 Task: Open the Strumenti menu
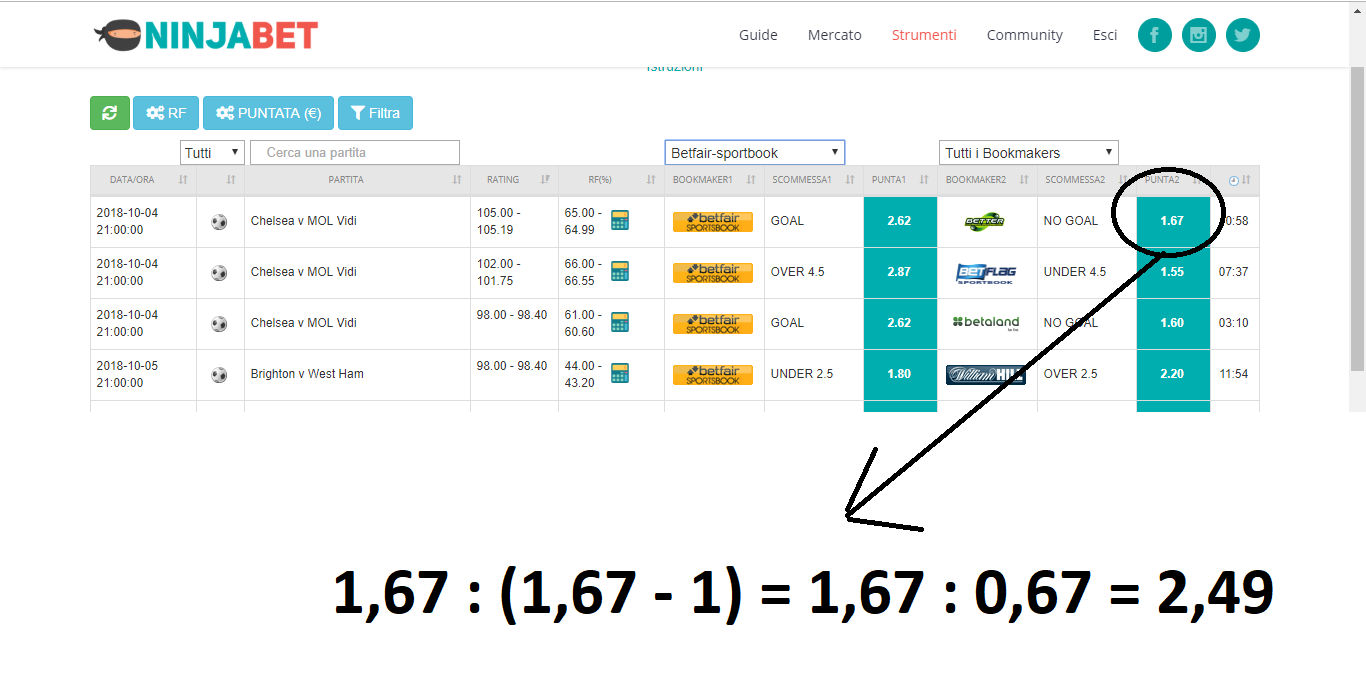(x=924, y=35)
